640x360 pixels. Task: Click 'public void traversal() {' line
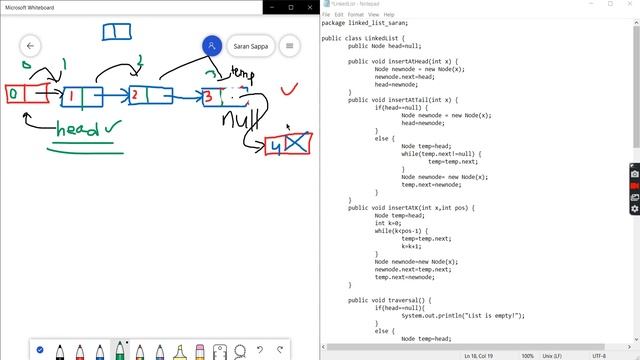[x=389, y=300]
